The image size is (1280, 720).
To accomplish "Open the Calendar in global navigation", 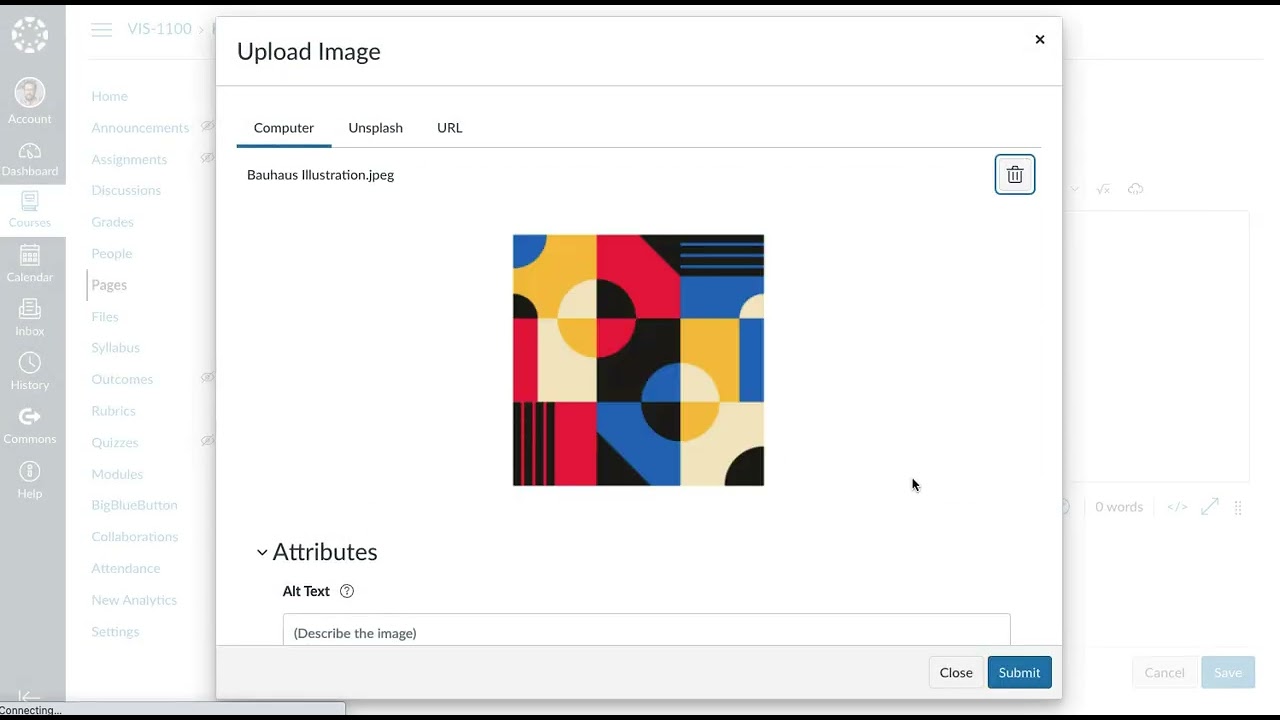I will [x=30, y=264].
